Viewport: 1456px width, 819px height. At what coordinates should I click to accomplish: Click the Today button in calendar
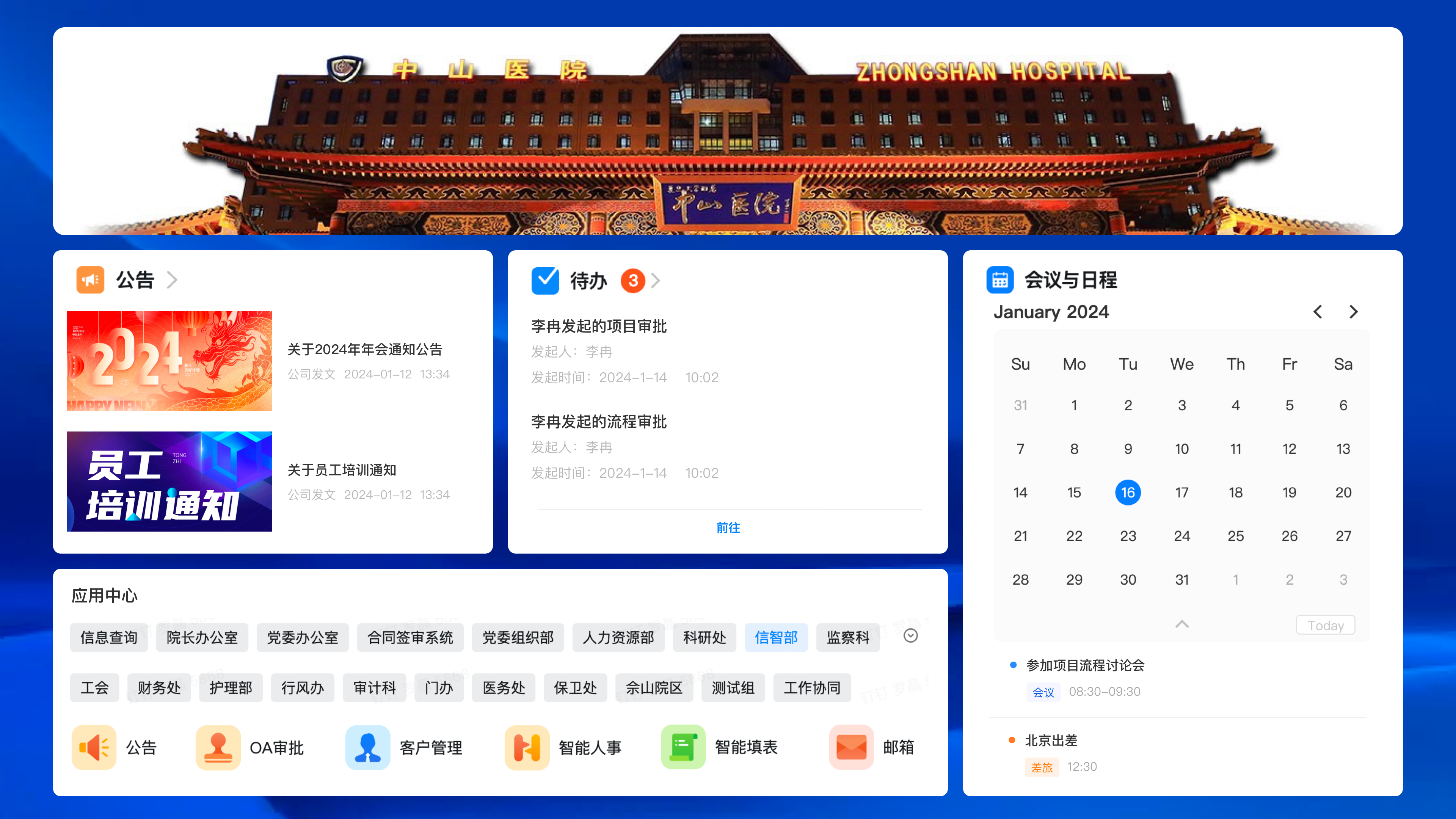click(1326, 625)
